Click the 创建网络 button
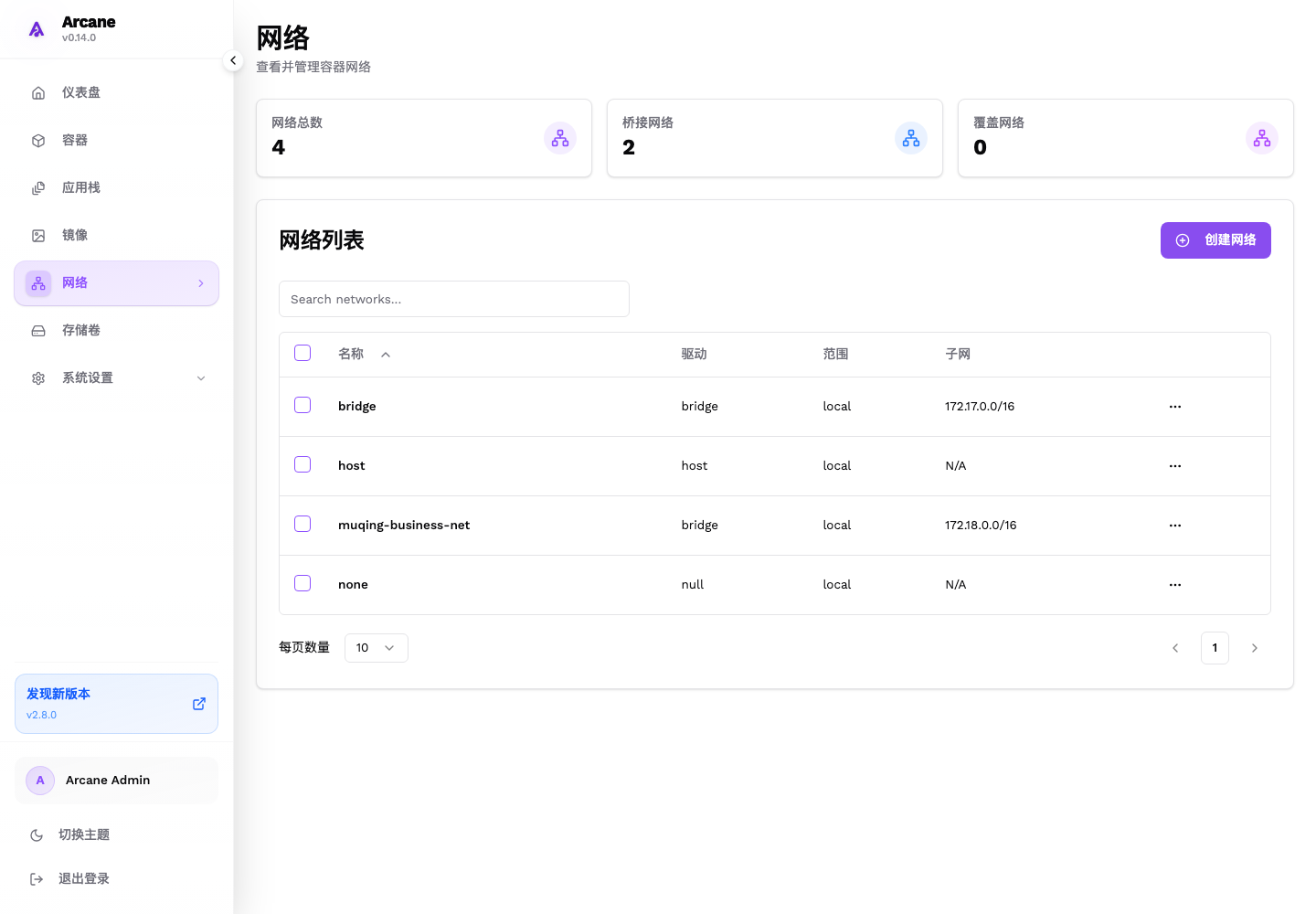This screenshot has height=914, width=1316. tap(1215, 240)
